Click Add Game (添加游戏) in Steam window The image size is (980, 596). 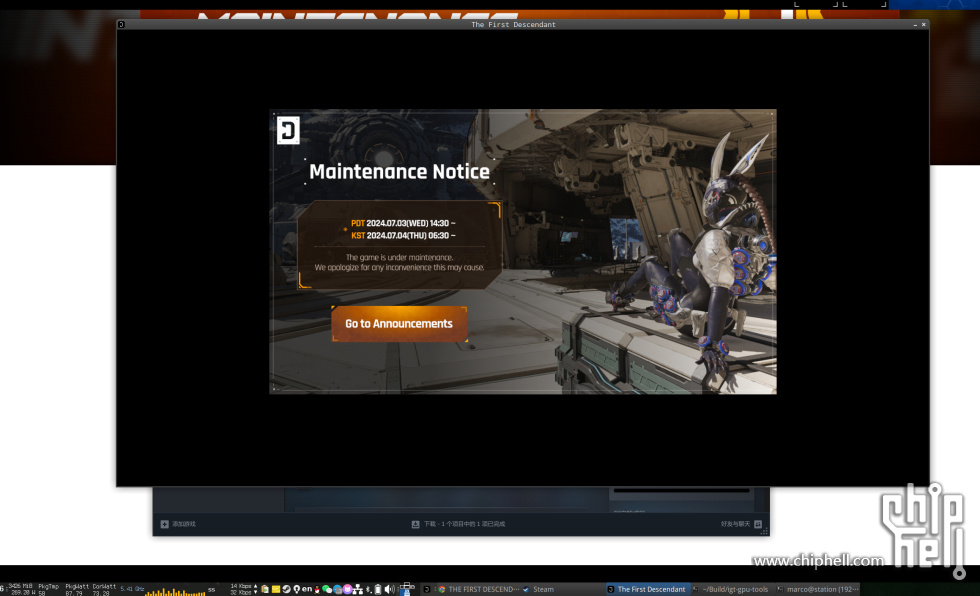click(x=184, y=524)
